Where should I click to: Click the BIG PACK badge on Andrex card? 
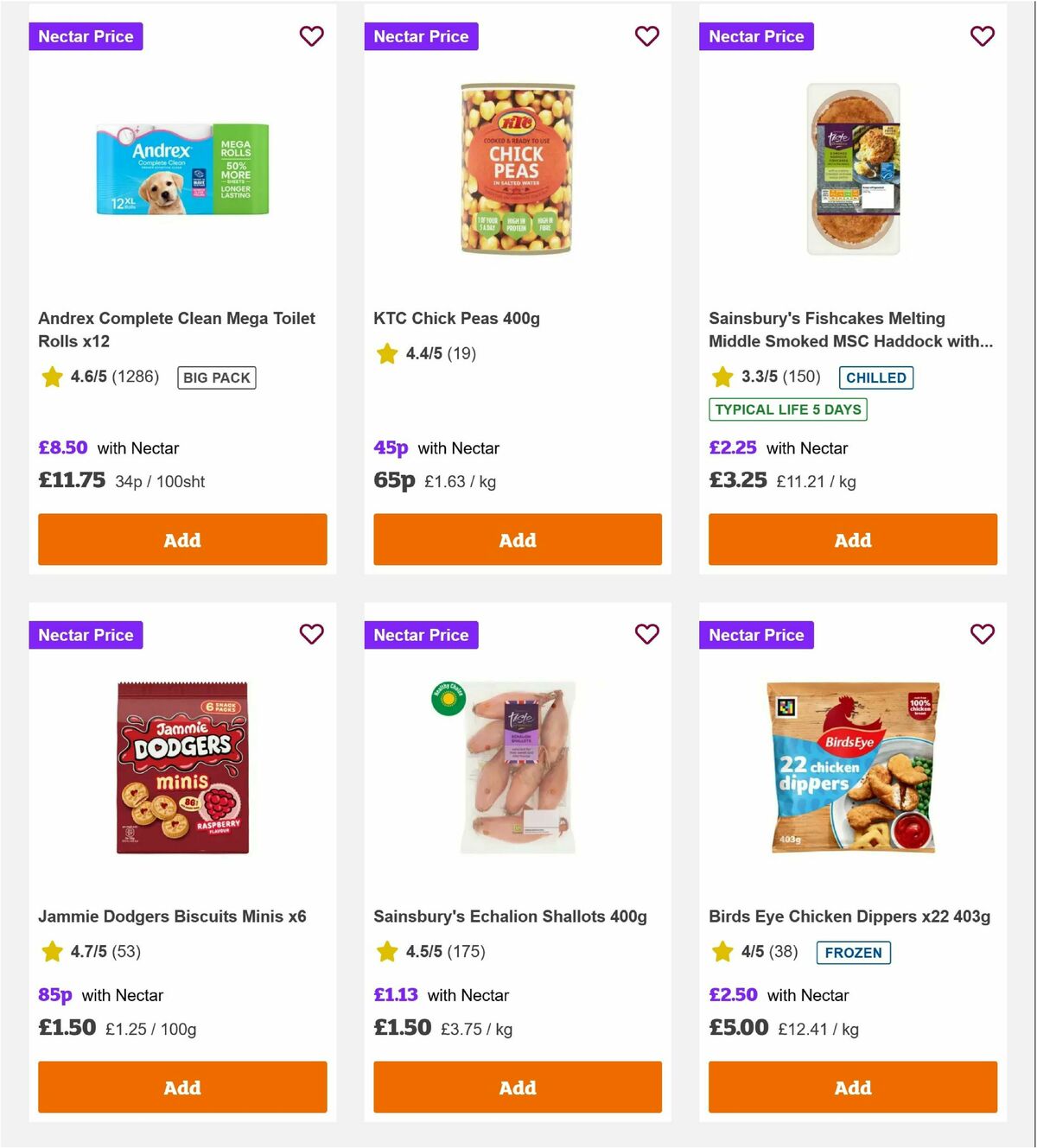pyautogui.click(x=216, y=377)
